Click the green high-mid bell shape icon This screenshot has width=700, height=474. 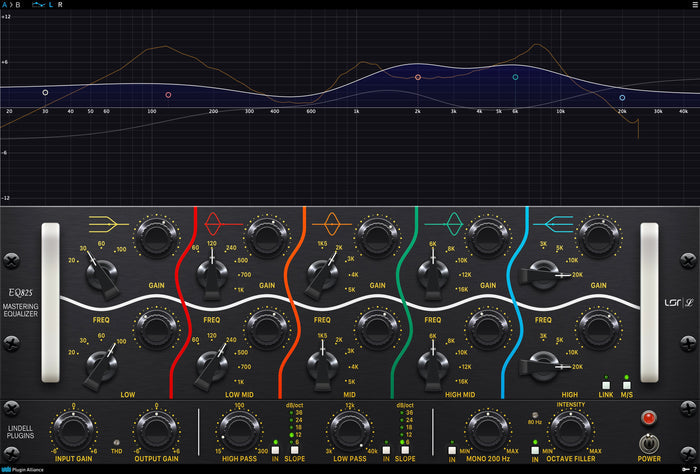(x=444, y=224)
